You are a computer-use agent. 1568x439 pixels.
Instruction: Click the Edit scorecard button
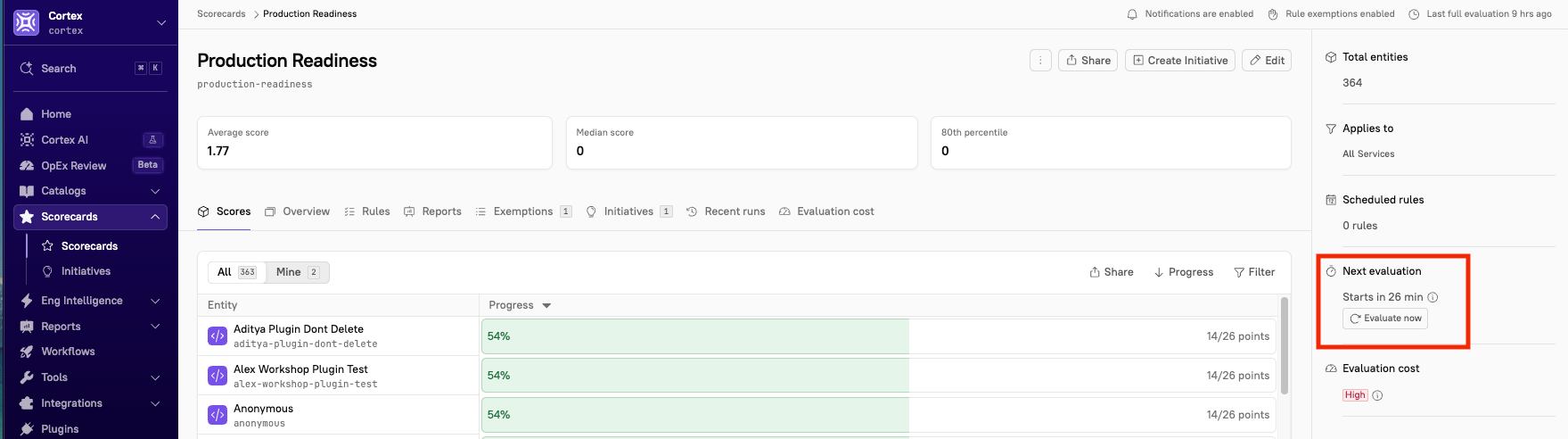[x=1267, y=61]
